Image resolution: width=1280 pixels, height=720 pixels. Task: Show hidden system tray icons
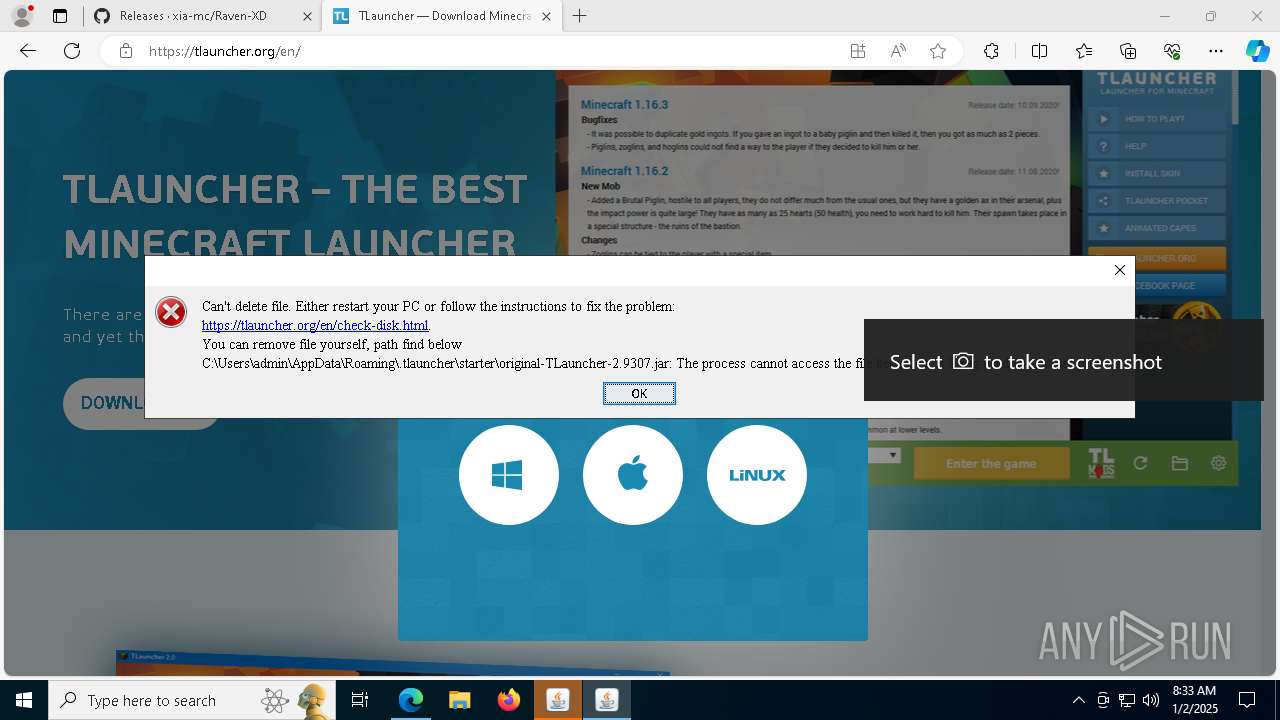click(1078, 700)
